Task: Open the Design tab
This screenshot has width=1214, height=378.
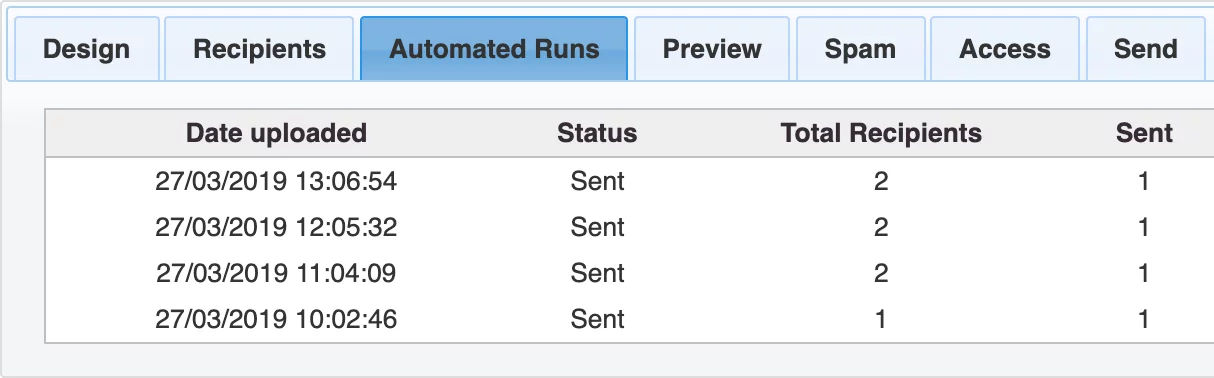Action: pyautogui.click(x=86, y=49)
